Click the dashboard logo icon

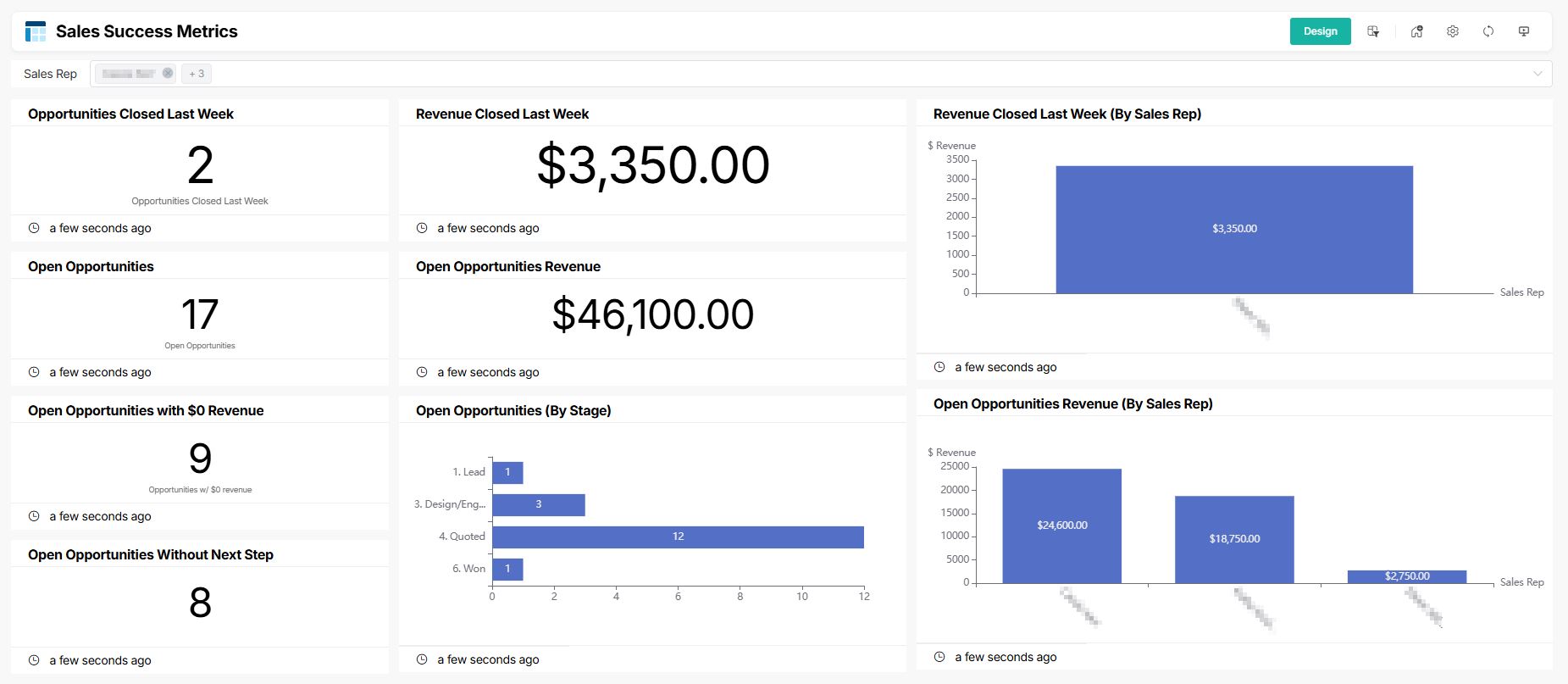[36, 31]
